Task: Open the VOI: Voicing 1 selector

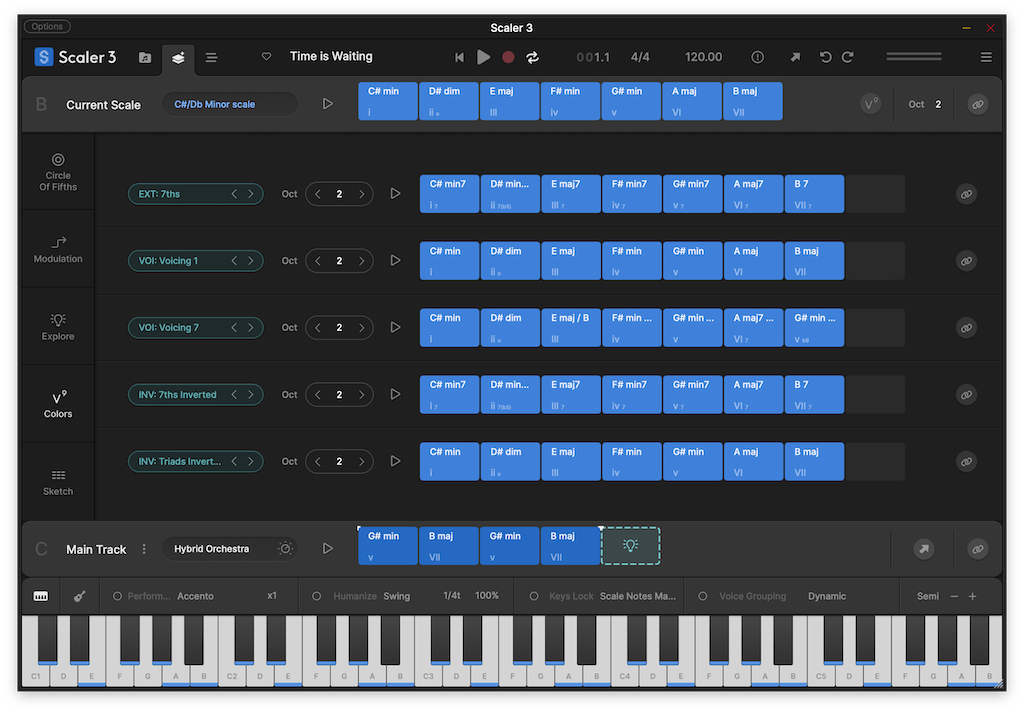Action: [x=195, y=261]
